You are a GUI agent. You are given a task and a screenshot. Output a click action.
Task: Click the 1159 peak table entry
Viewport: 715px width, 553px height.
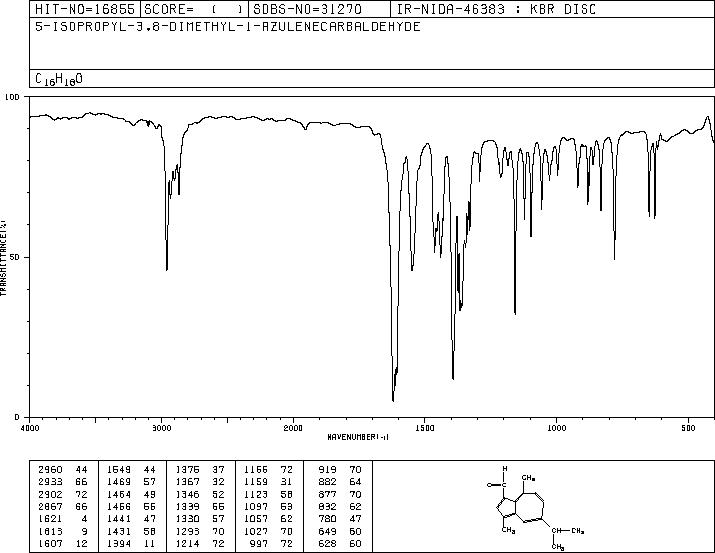(268, 482)
